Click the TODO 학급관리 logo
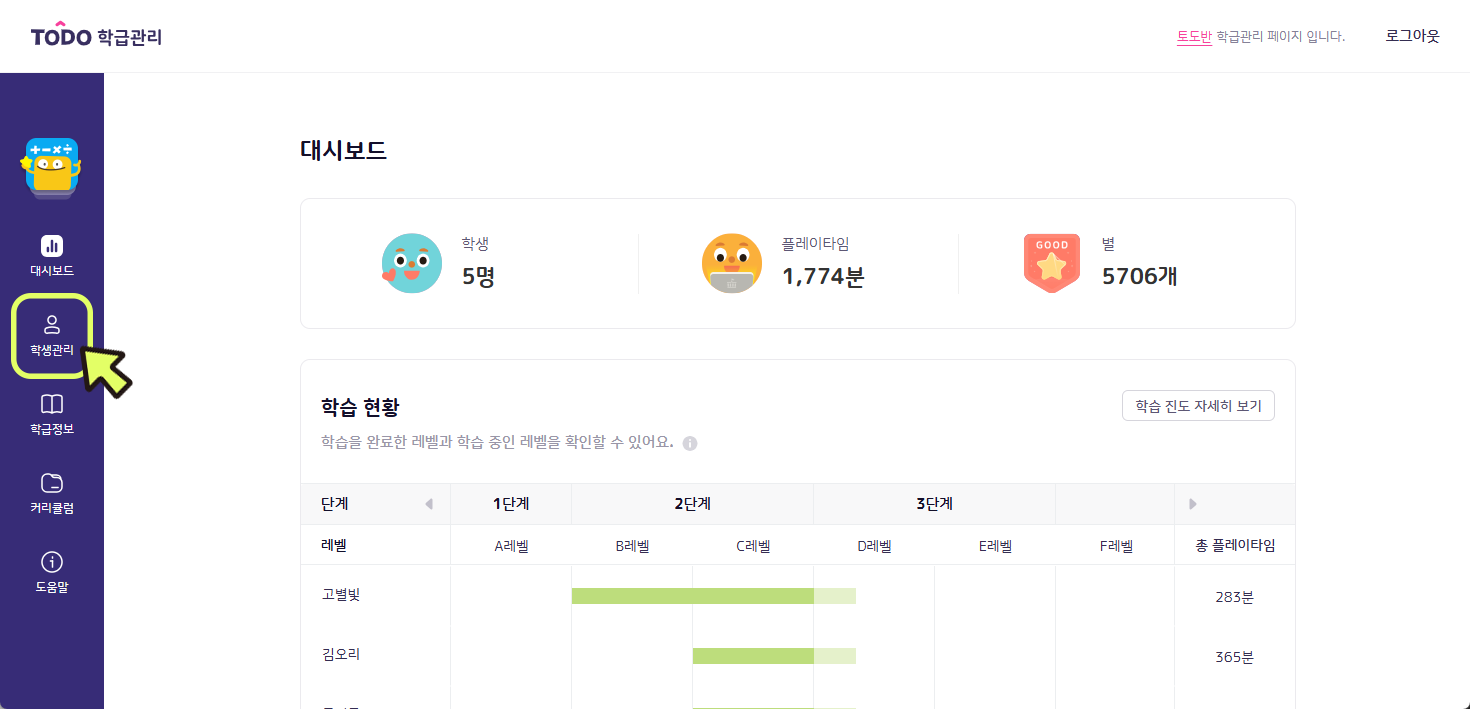The image size is (1470, 709). click(x=96, y=36)
